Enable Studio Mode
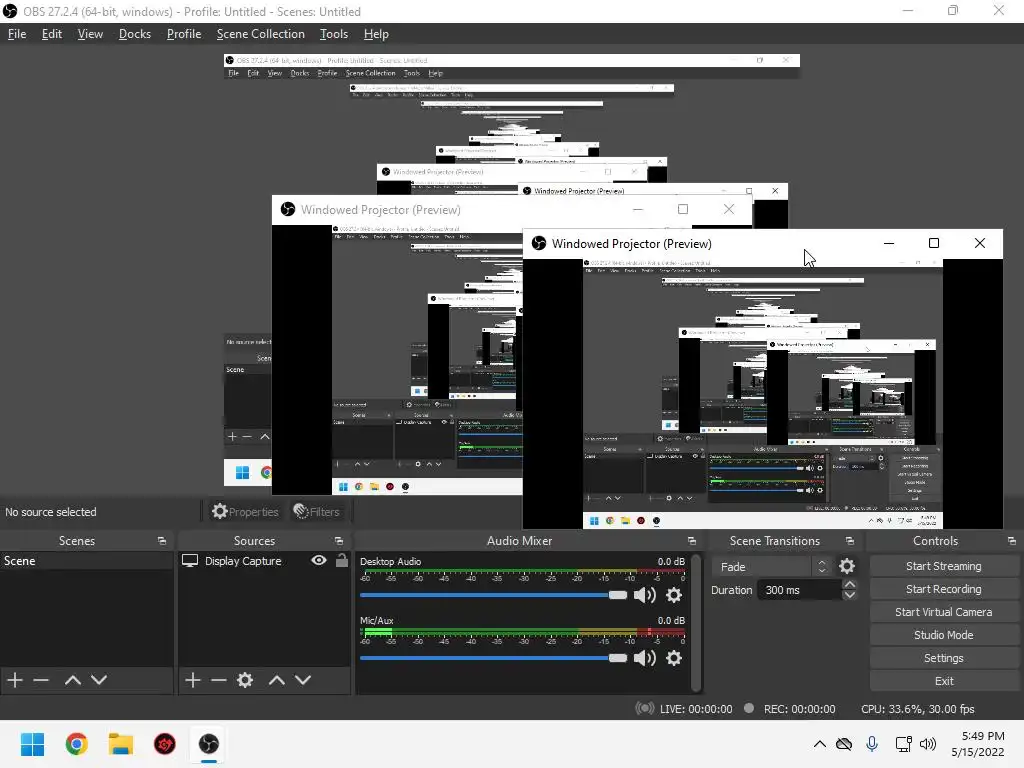The image size is (1024, 768). point(944,635)
